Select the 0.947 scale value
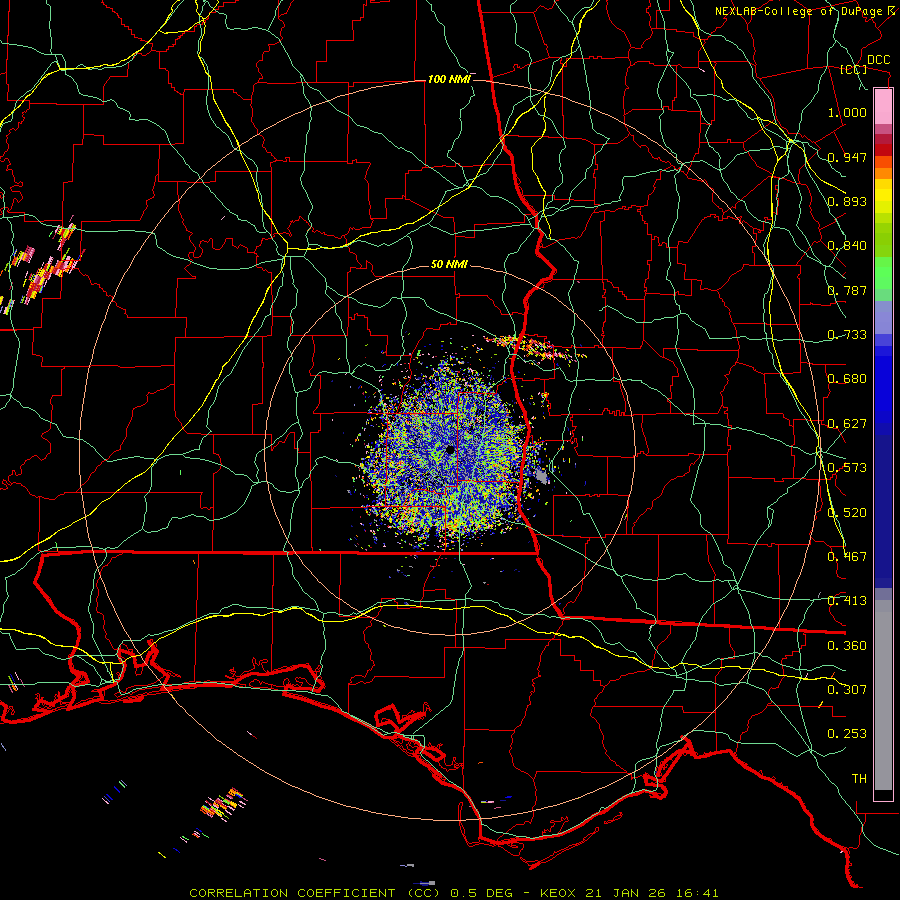Screen dimensions: 900x900 pos(847,157)
